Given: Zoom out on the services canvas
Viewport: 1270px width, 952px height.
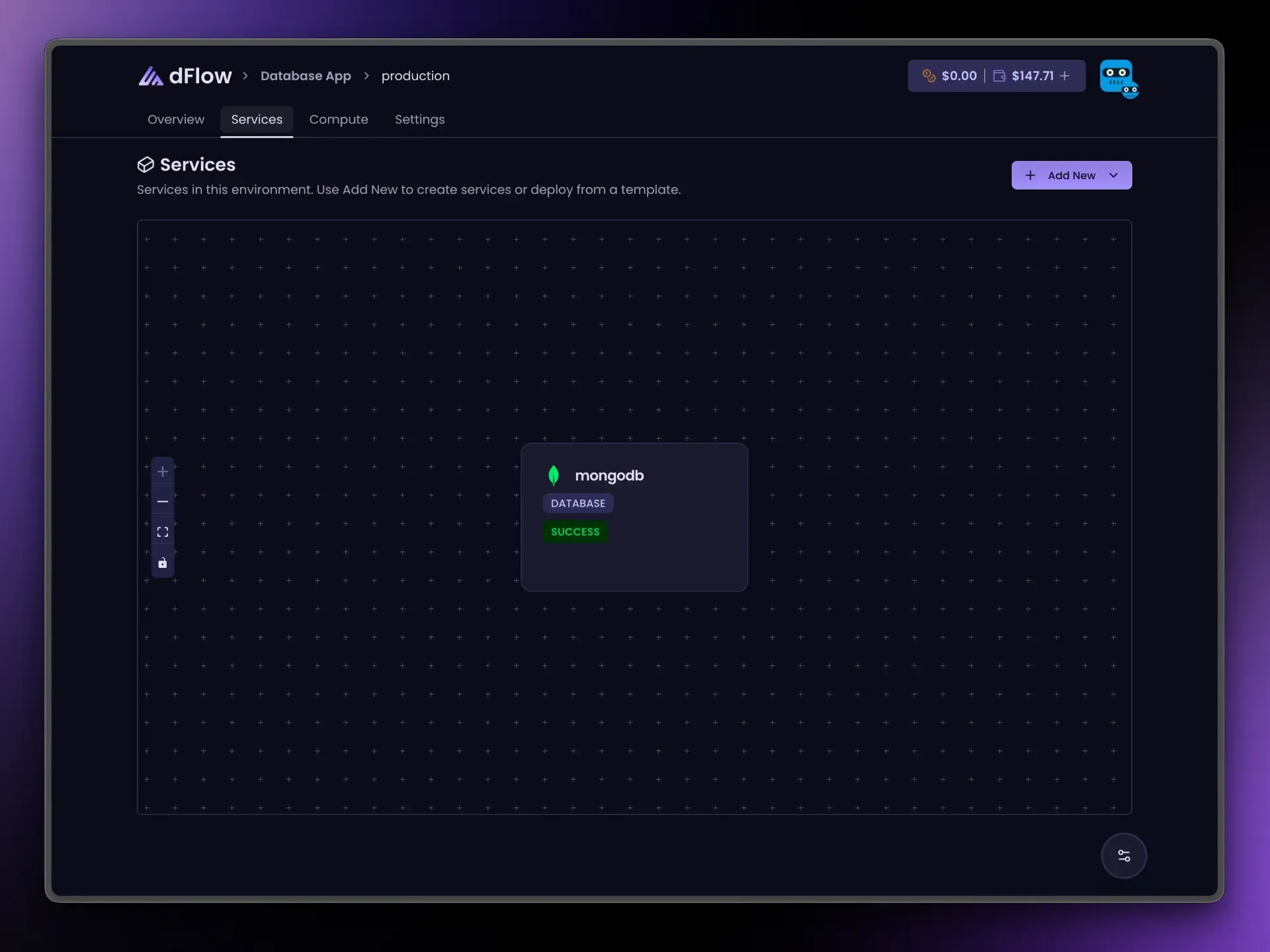Looking at the screenshot, I should click(x=163, y=502).
